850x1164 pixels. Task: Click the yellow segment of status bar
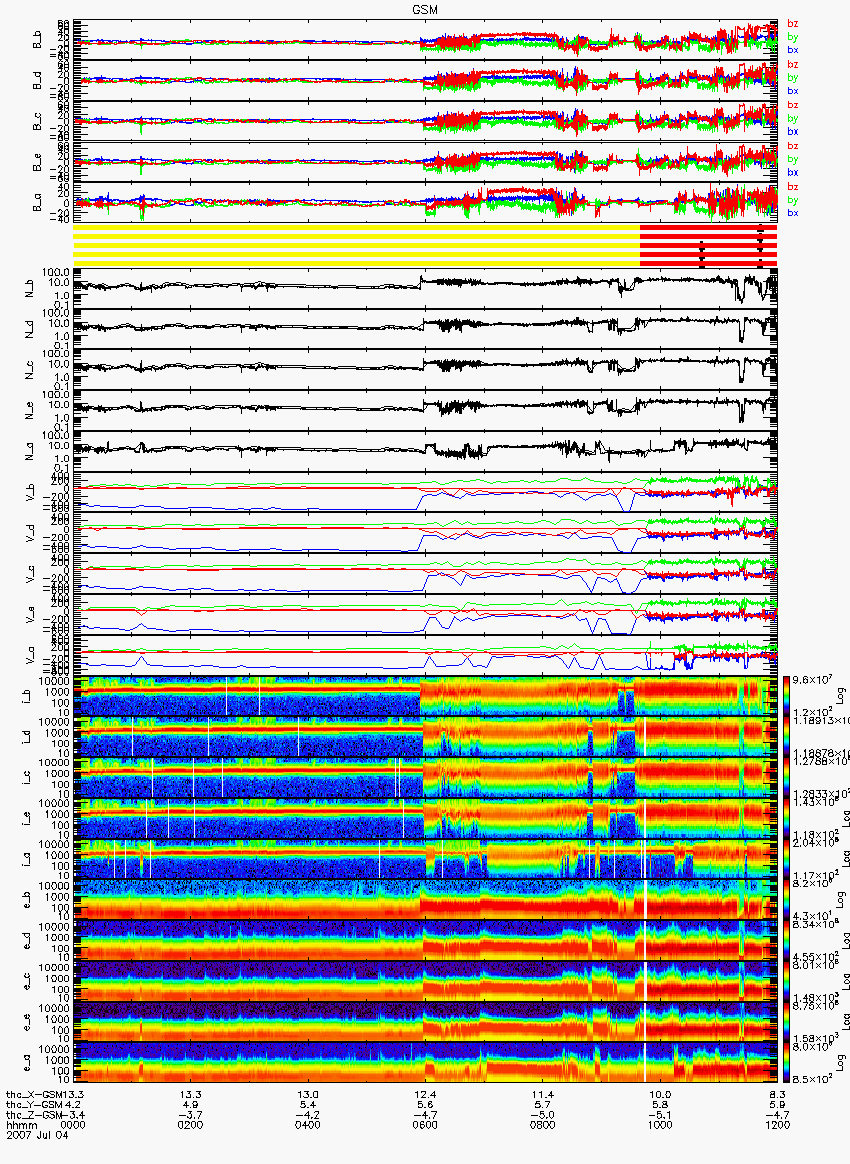[356, 245]
